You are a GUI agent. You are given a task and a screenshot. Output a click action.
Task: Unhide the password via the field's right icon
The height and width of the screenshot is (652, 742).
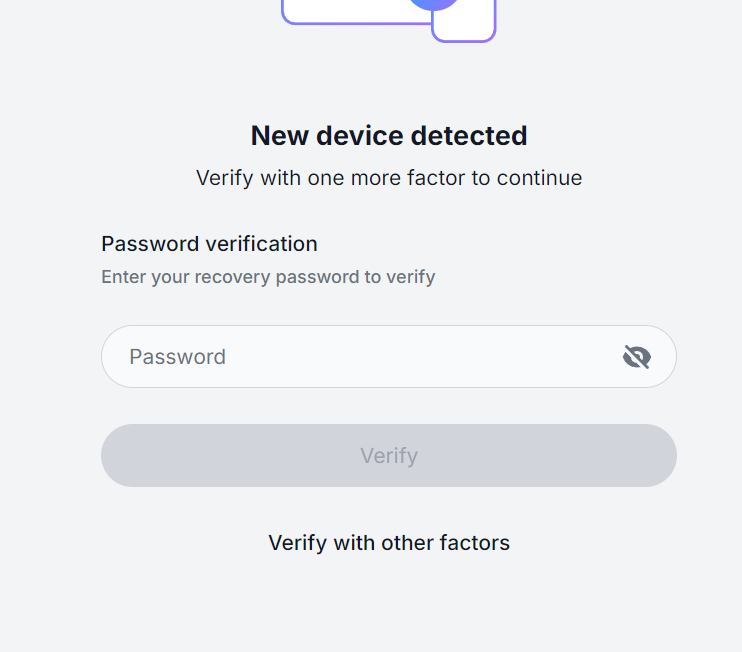pyautogui.click(x=637, y=357)
